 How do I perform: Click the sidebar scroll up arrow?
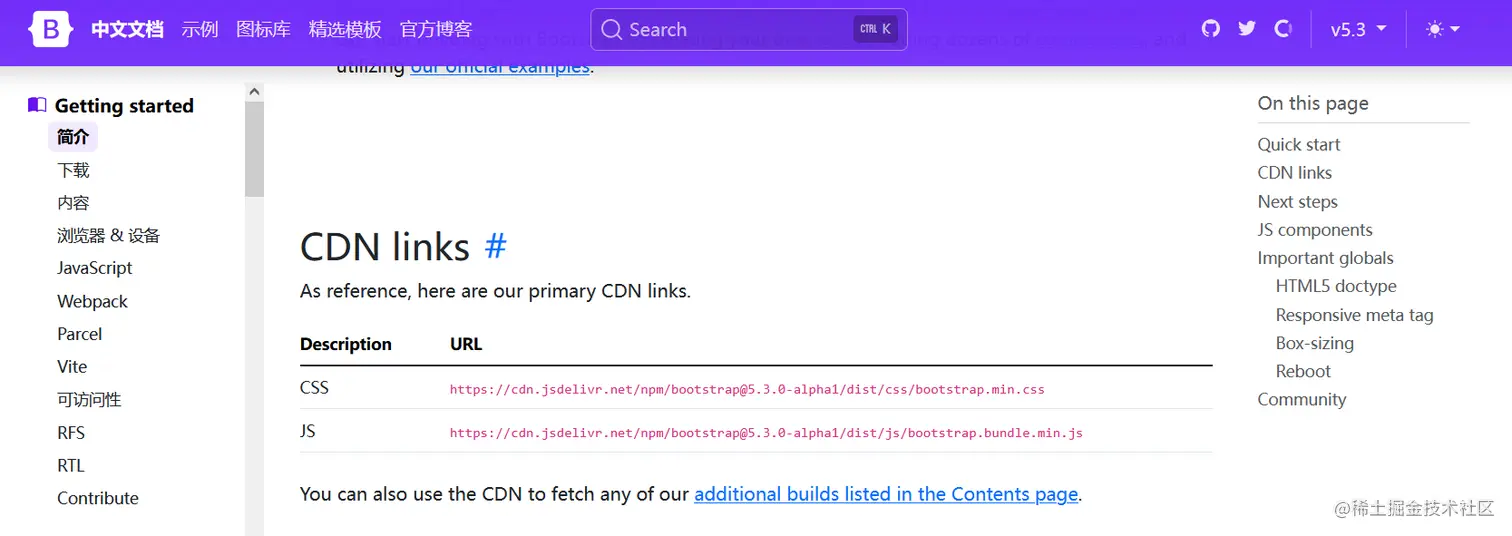click(254, 92)
